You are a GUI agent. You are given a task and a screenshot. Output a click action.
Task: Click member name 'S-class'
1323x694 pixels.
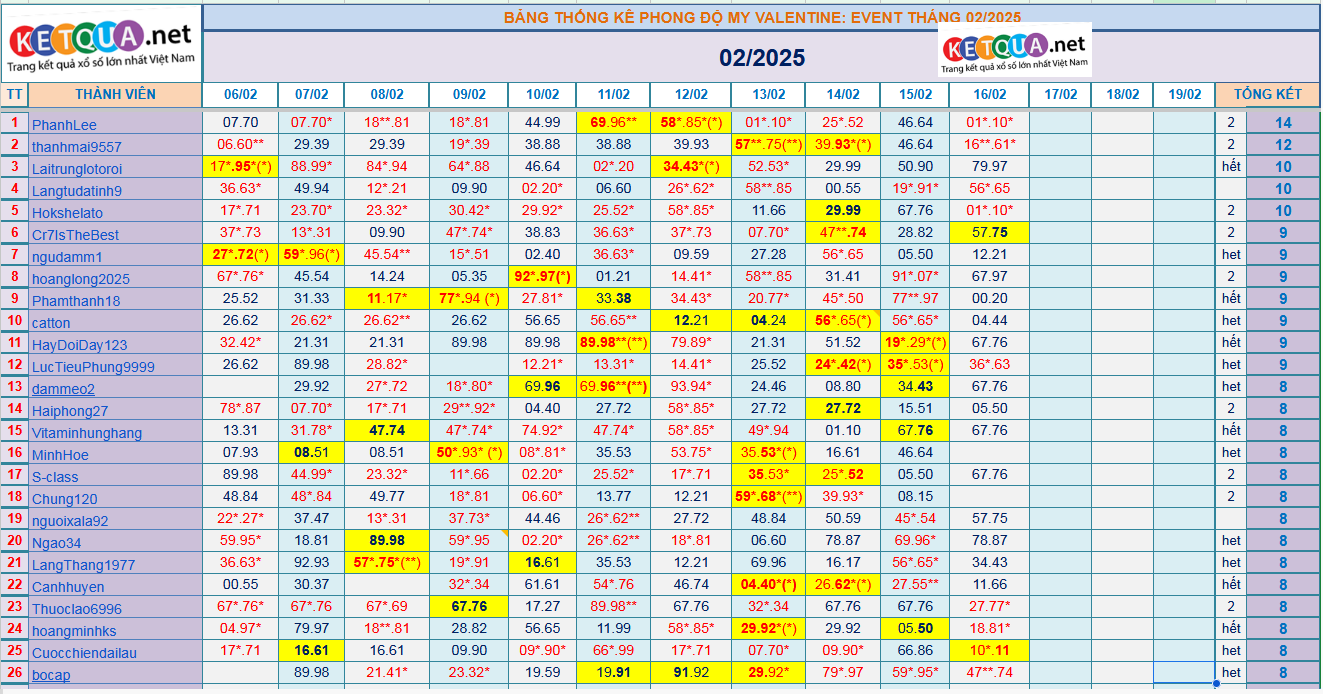click(x=55, y=477)
